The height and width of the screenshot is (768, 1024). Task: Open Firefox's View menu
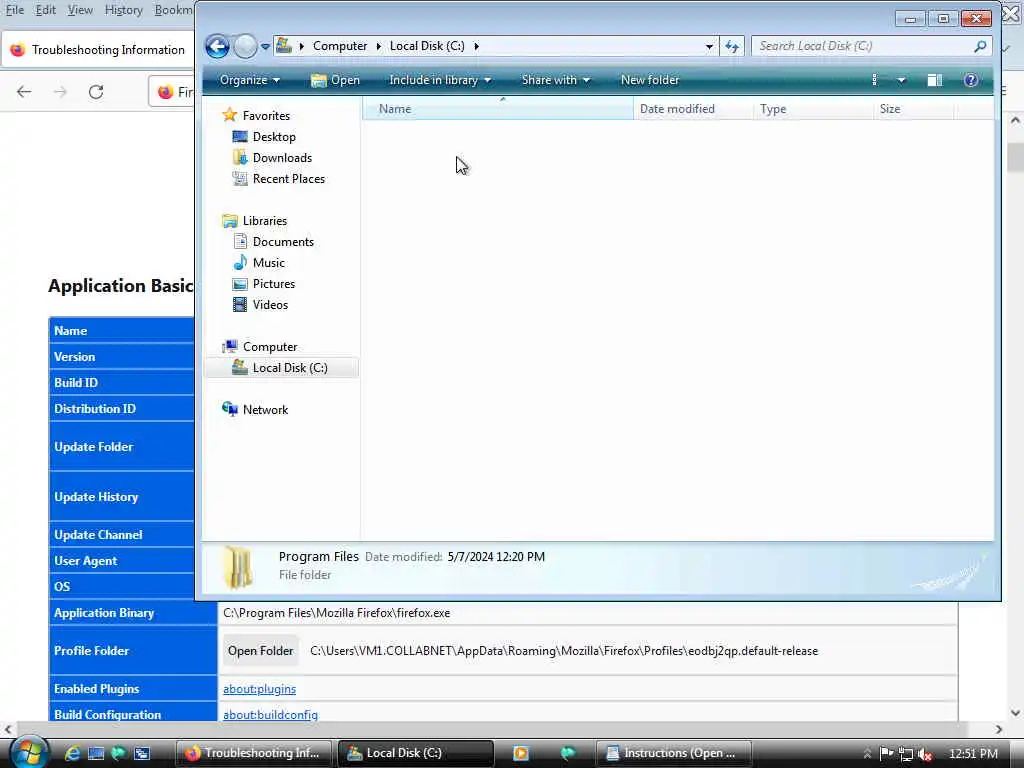[x=80, y=10]
